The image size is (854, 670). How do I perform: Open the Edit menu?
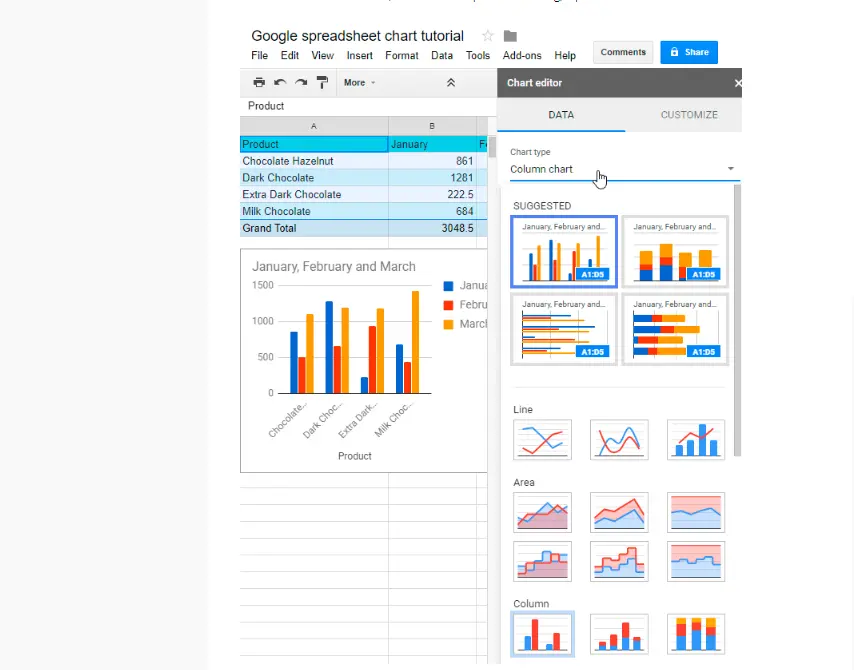(x=290, y=56)
